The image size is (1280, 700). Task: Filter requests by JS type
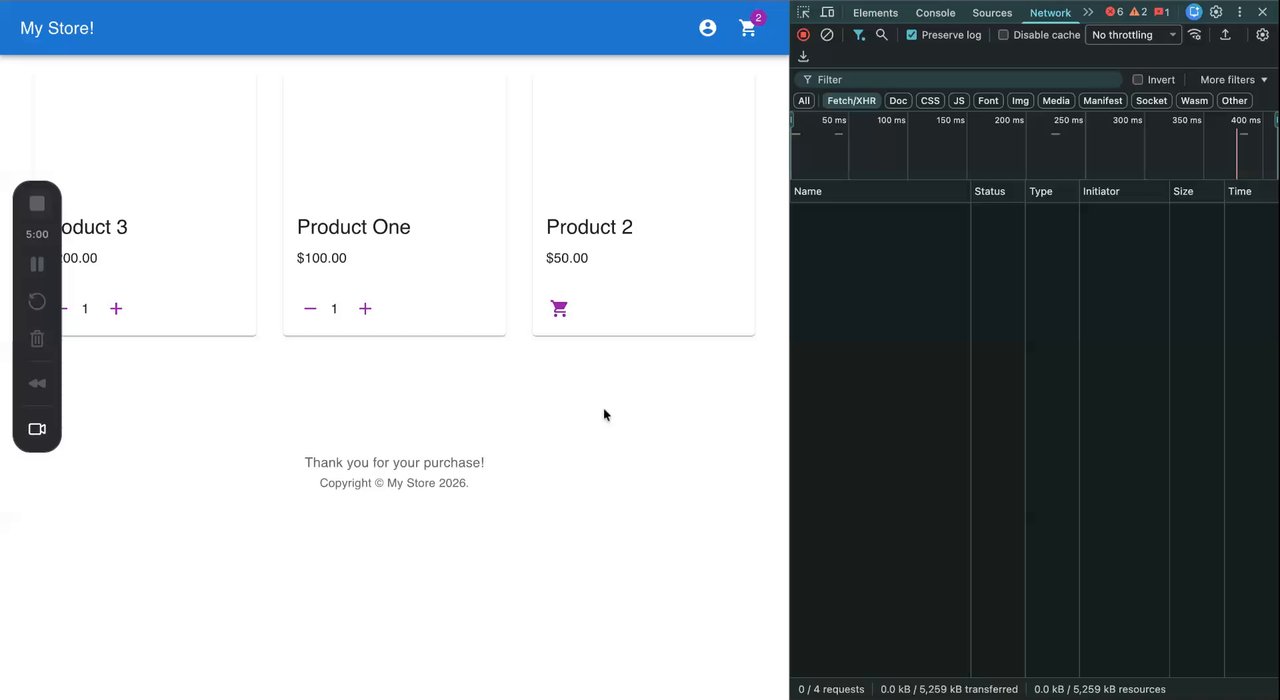pyautogui.click(x=958, y=101)
